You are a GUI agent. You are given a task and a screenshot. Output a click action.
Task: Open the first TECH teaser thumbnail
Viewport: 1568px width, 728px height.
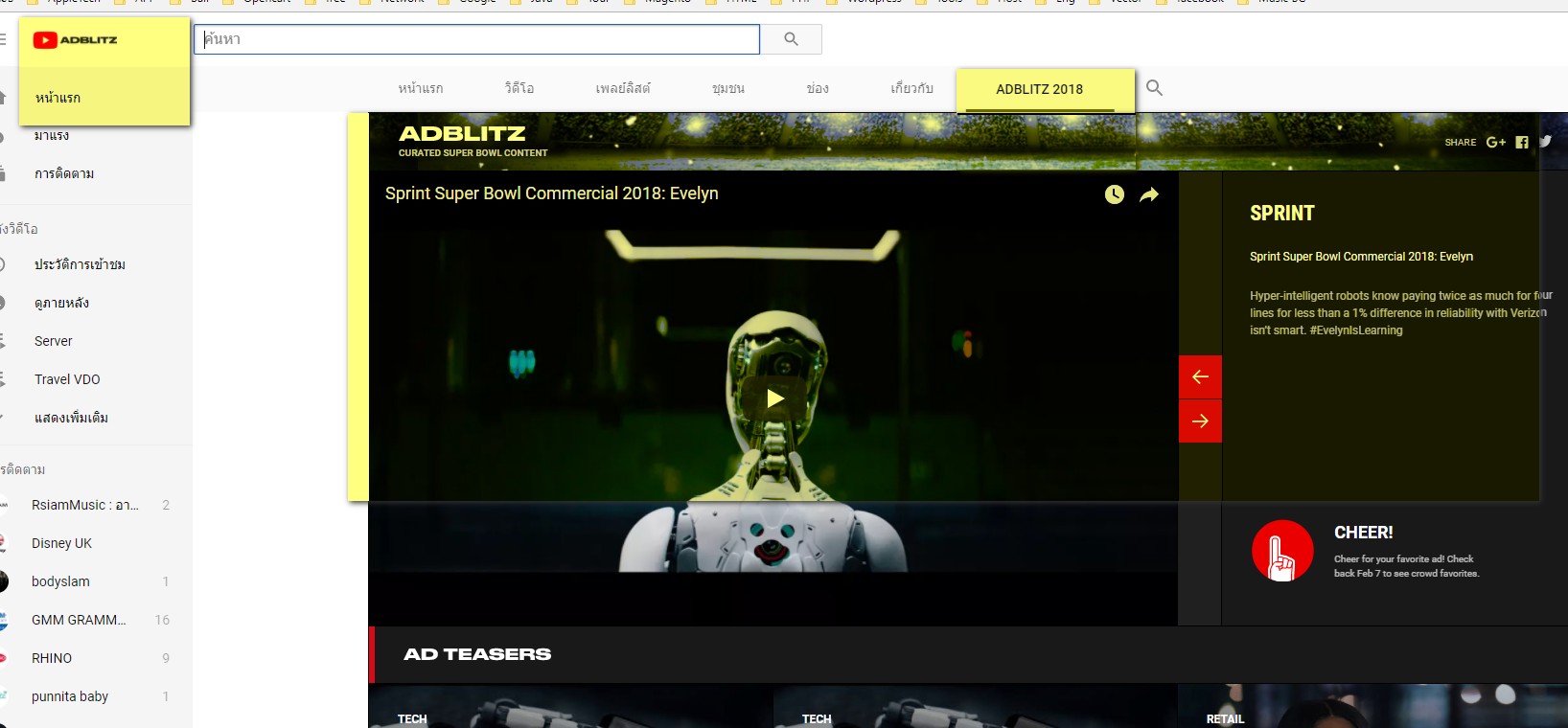tap(570, 707)
